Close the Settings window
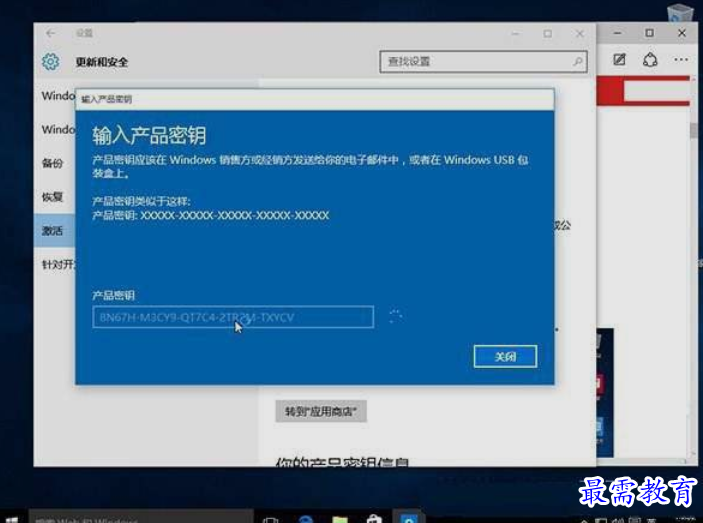 click(x=580, y=34)
